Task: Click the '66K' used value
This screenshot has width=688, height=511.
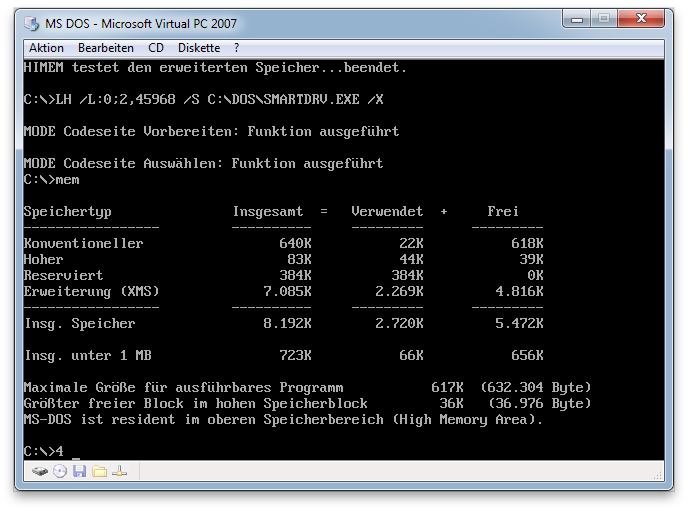Action: pos(411,356)
